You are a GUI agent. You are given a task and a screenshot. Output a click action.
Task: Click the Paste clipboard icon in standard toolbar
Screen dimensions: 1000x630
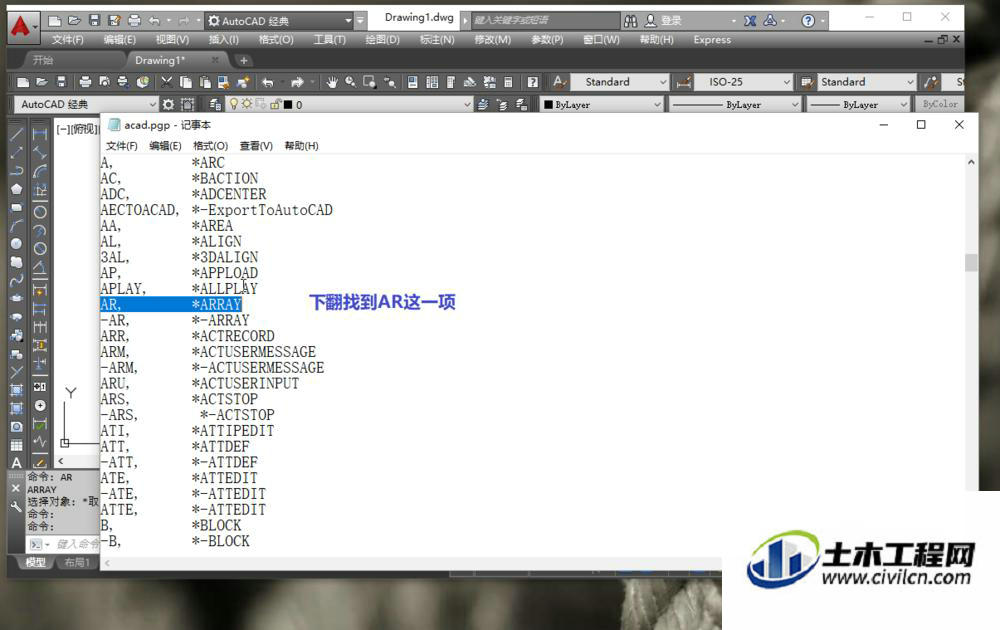[x=205, y=82]
